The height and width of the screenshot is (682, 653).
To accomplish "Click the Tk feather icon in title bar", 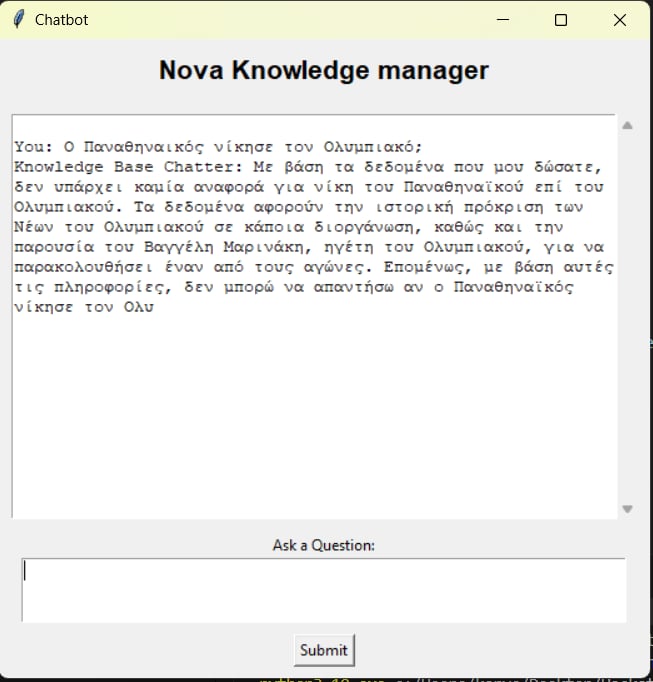I will pos(19,20).
